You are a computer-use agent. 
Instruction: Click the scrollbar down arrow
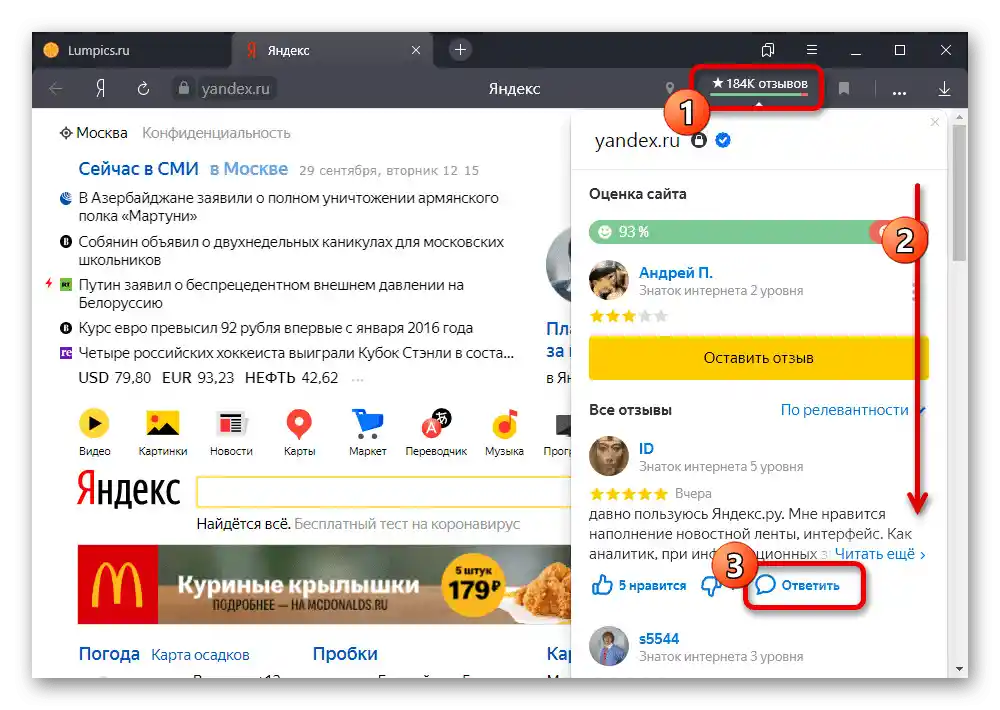click(959, 669)
